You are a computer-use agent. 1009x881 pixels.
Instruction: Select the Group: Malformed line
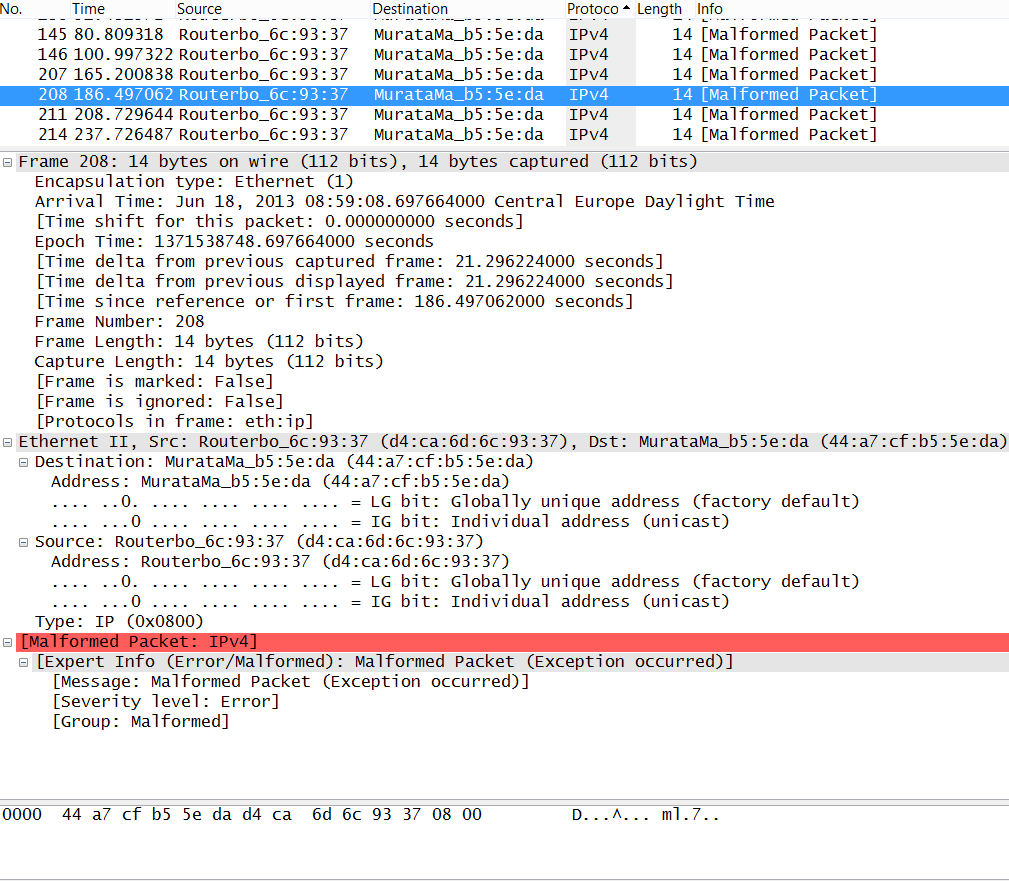click(x=140, y=721)
